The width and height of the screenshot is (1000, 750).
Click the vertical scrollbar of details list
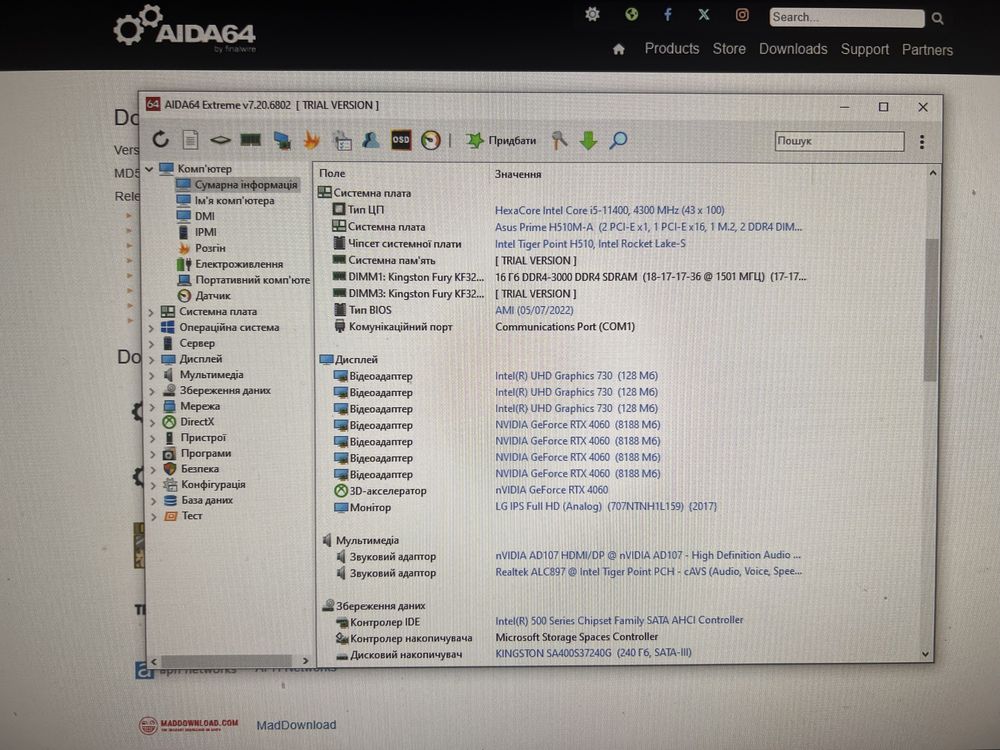(931, 311)
